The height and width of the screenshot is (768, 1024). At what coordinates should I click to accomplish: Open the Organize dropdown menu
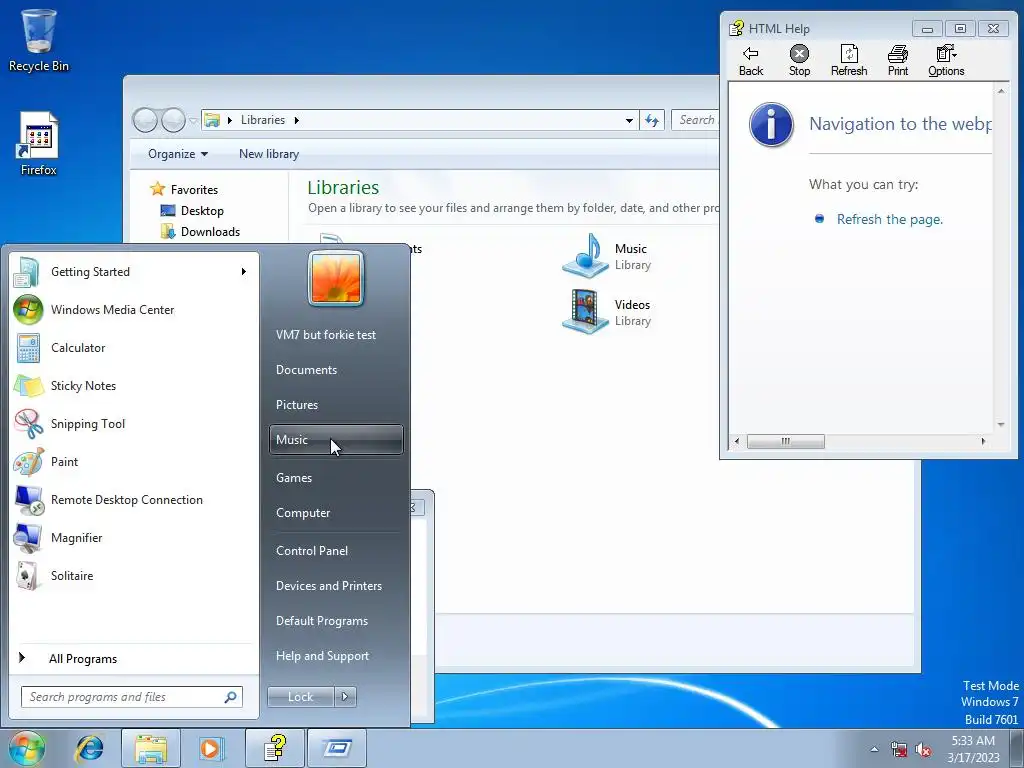pyautogui.click(x=178, y=154)
